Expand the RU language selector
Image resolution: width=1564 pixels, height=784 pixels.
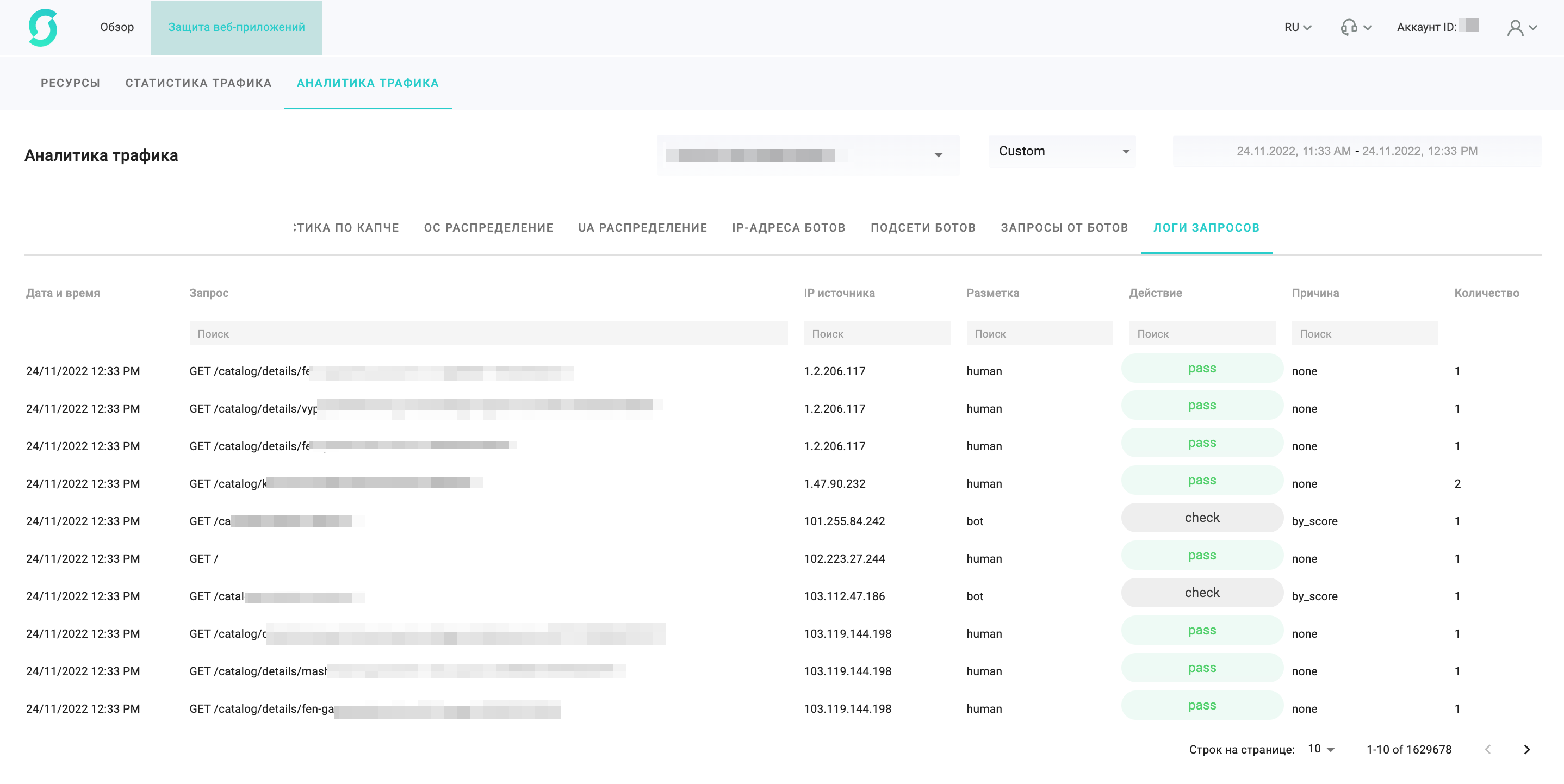click(x=1298, y=27)
